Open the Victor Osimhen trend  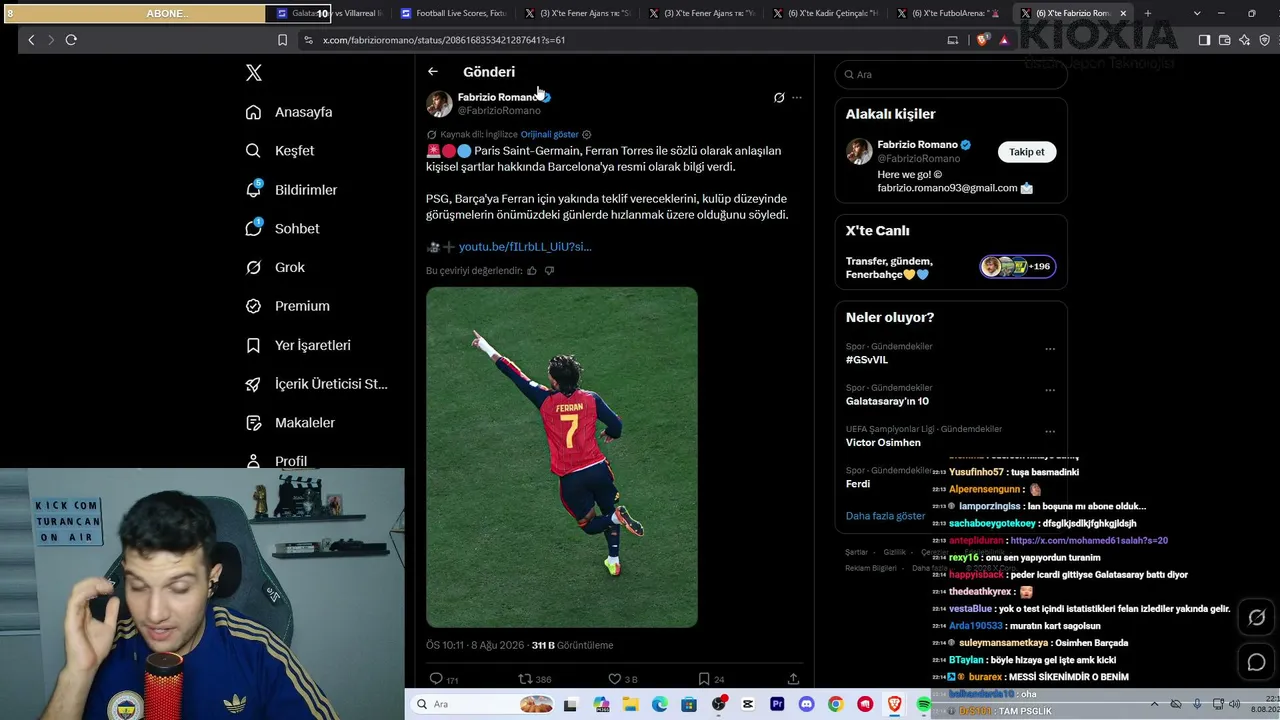(x=884, y=442)
